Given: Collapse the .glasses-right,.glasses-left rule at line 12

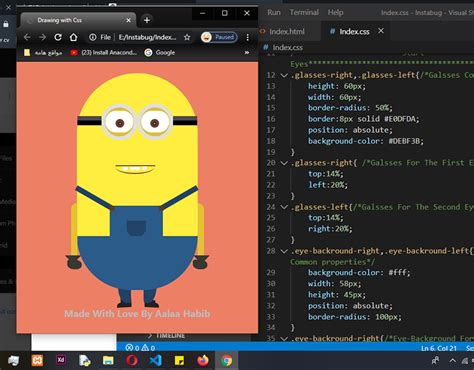Looking at the screenshot, I should tap(284, 75).
